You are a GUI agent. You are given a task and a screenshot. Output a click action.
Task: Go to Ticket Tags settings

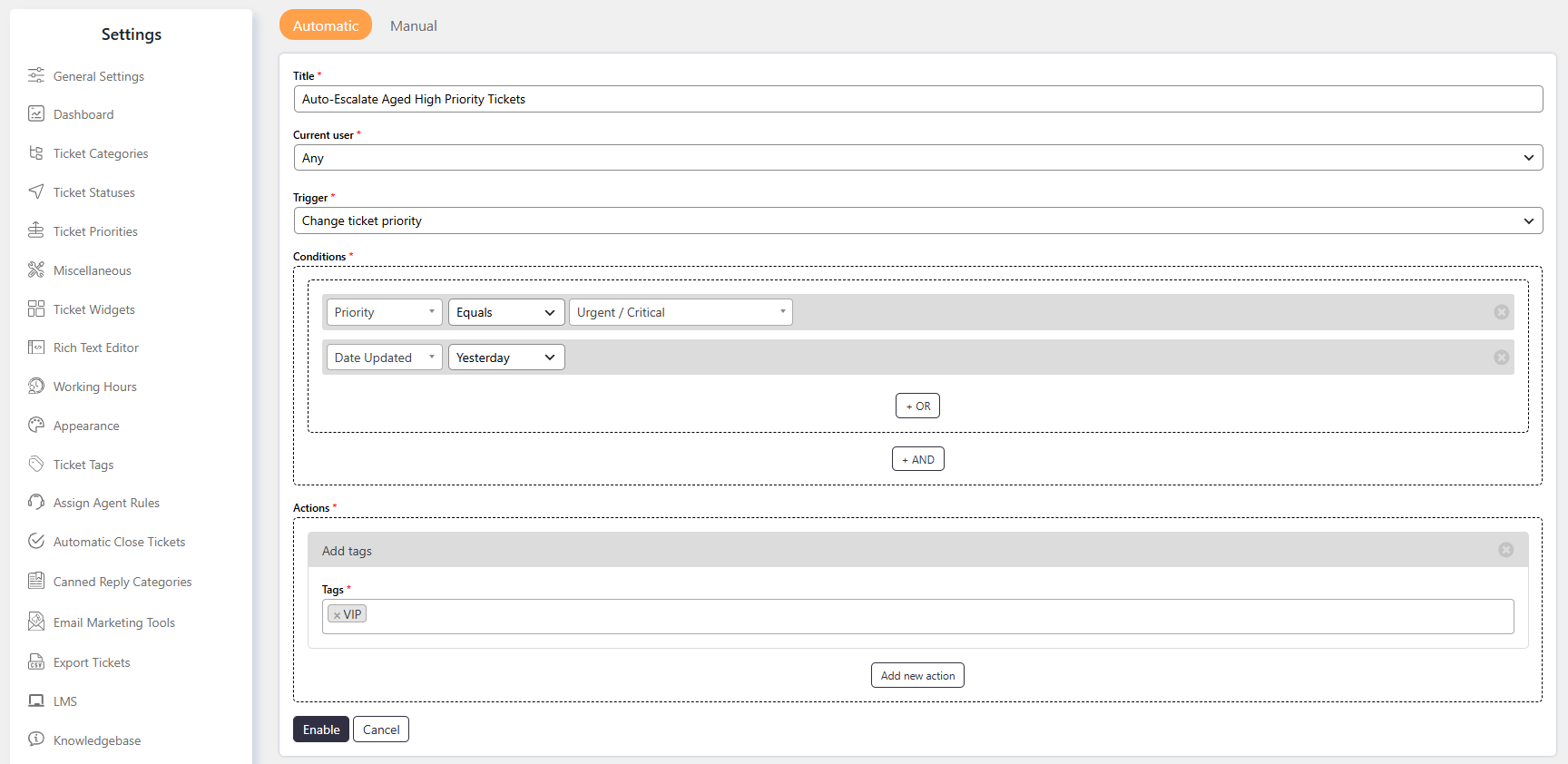83,465
